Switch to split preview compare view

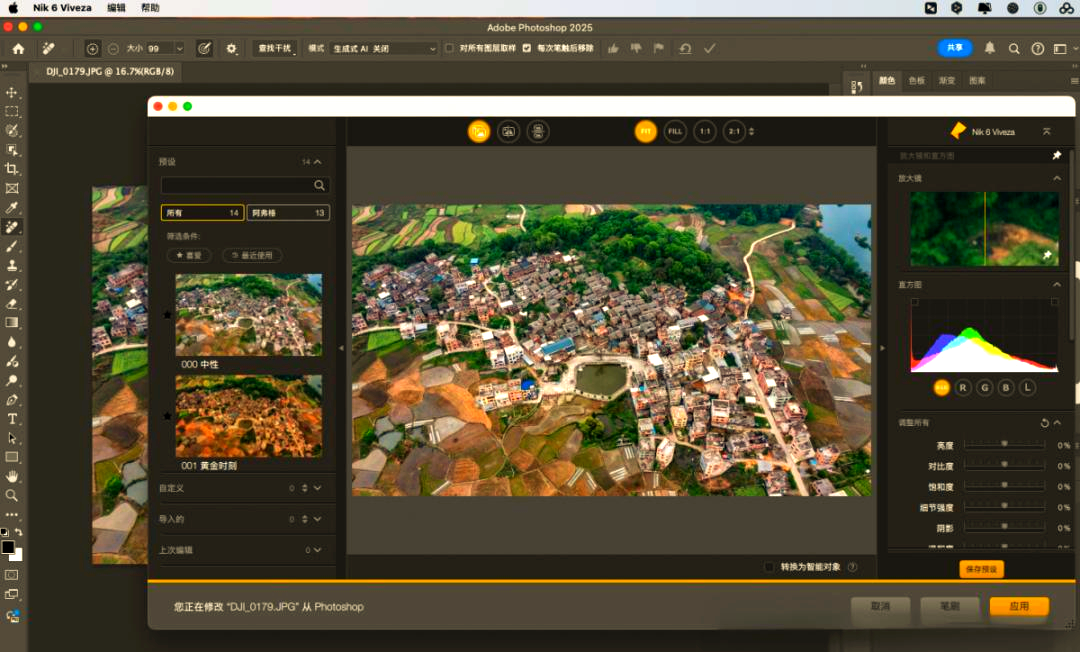coord(509,131)
